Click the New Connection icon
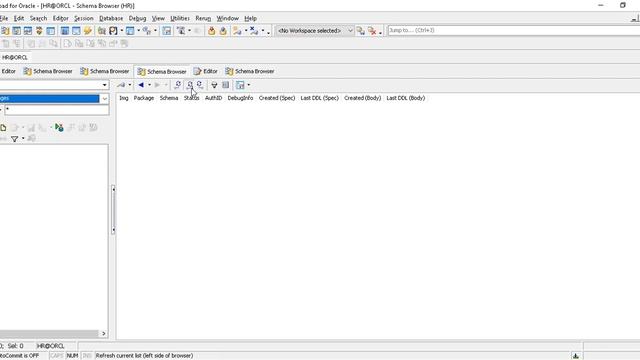 tap(237, 31)
